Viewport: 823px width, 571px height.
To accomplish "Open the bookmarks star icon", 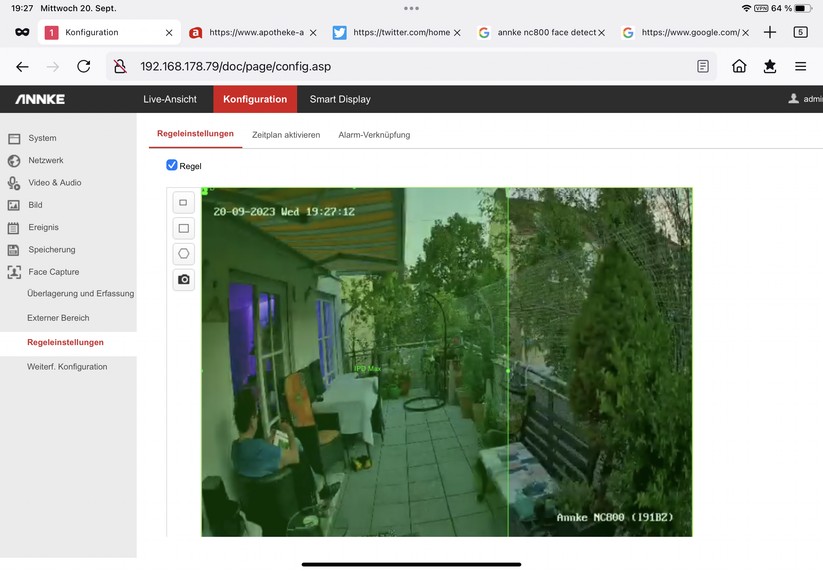I will click(769, 67).
